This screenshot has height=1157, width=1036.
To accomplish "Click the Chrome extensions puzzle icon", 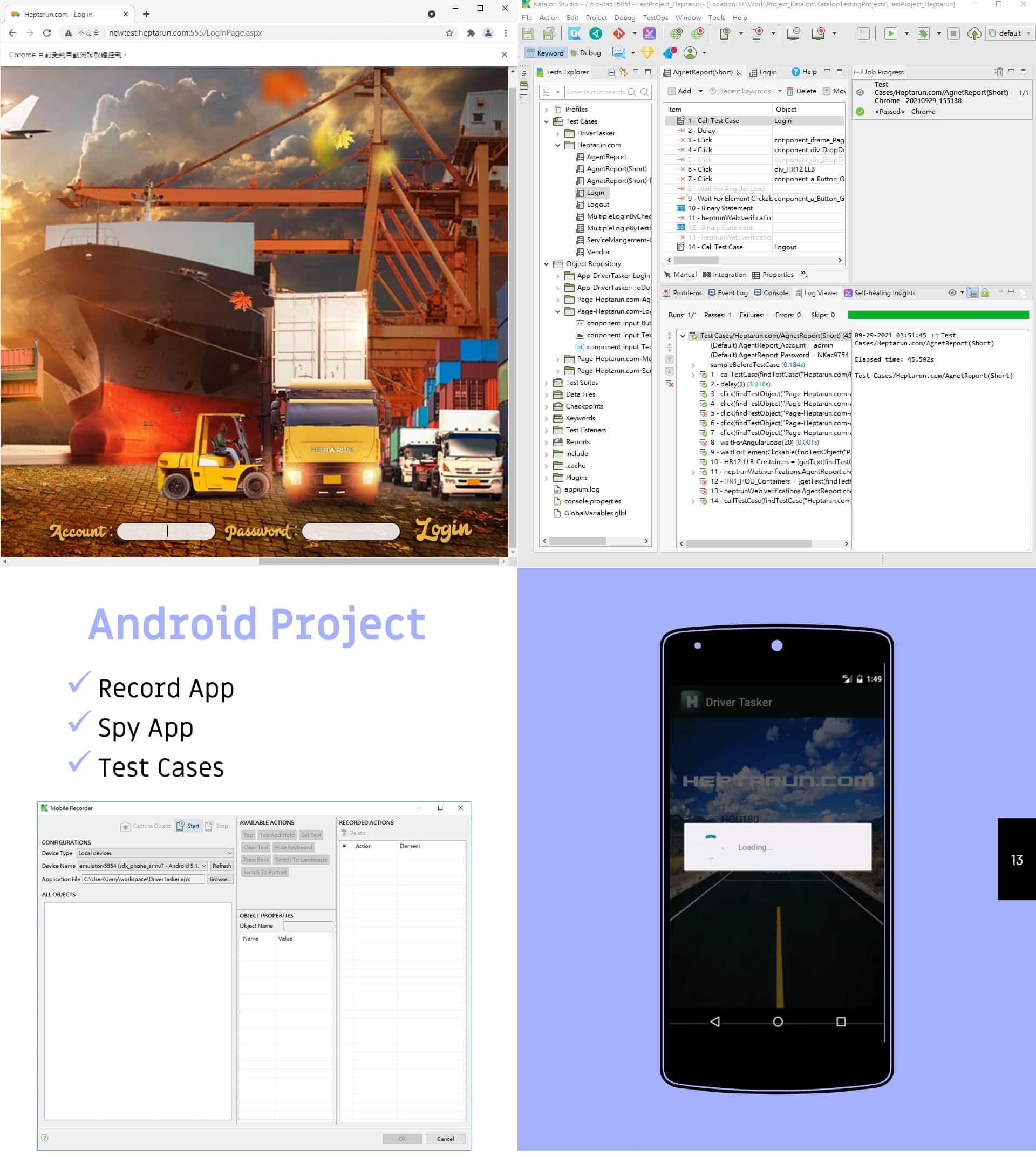I will 471,33.
